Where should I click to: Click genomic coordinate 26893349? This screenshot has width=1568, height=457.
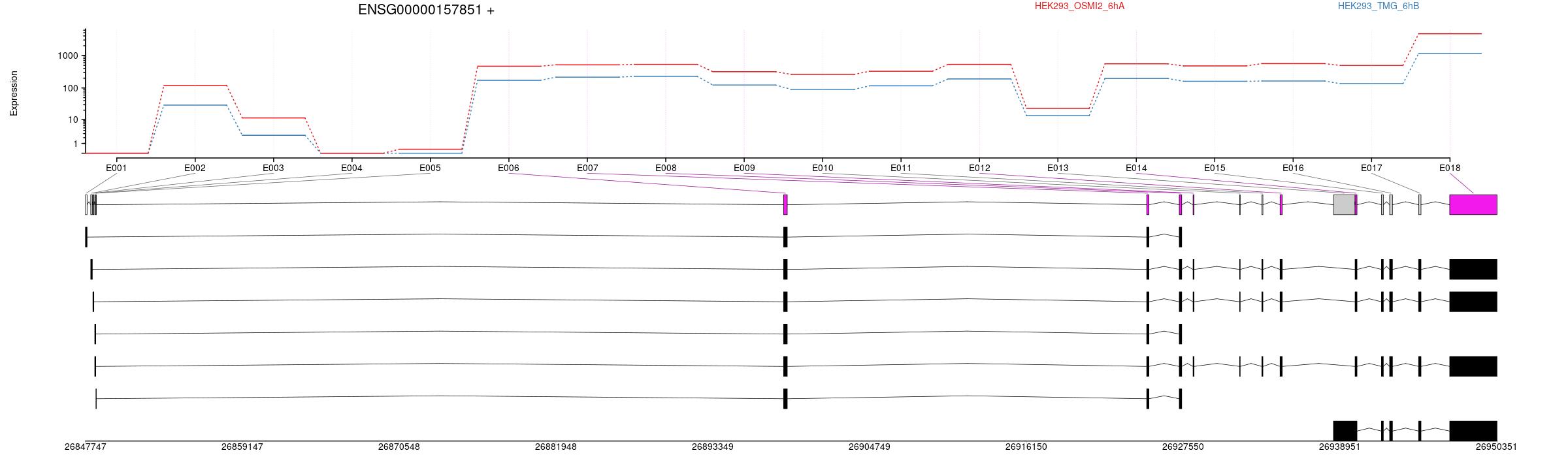point(713,447)
